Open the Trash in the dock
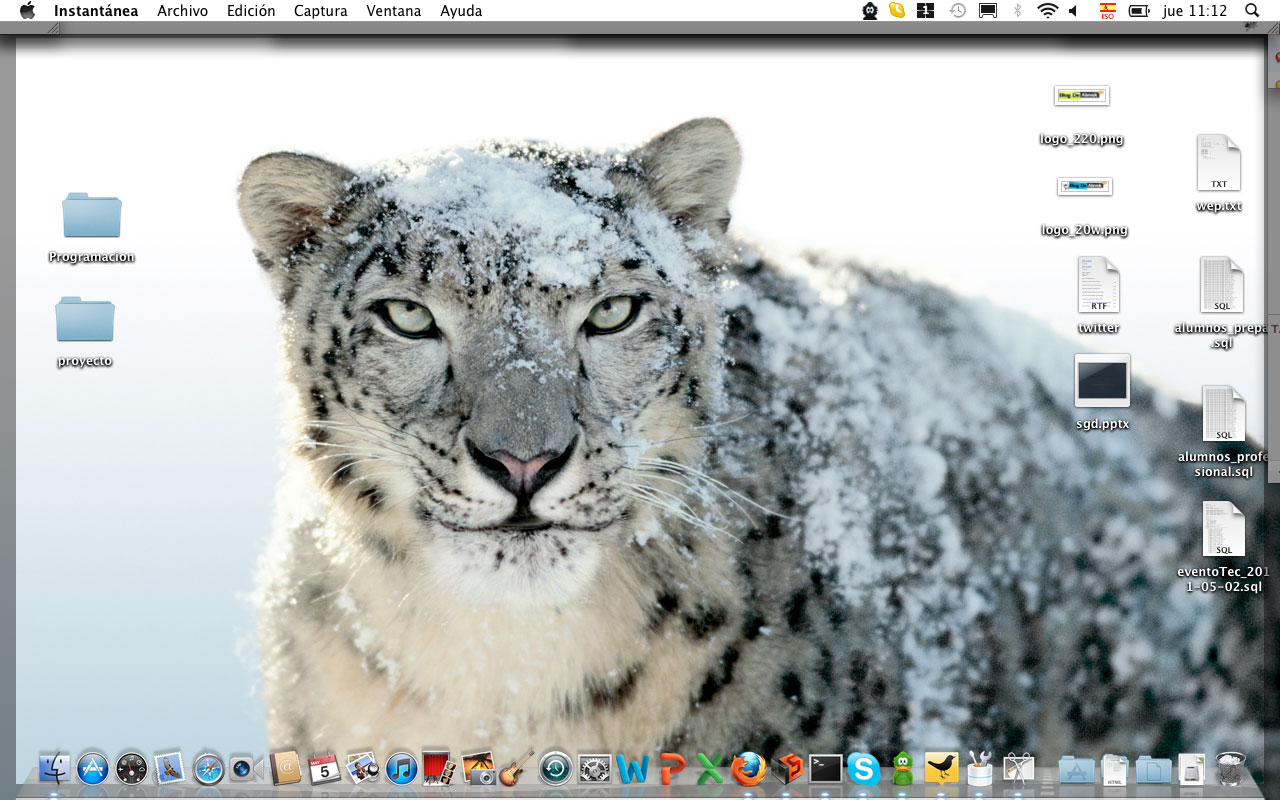Screen dimensions: 1280x800 pyautogui.click(x=1230, y=768)
